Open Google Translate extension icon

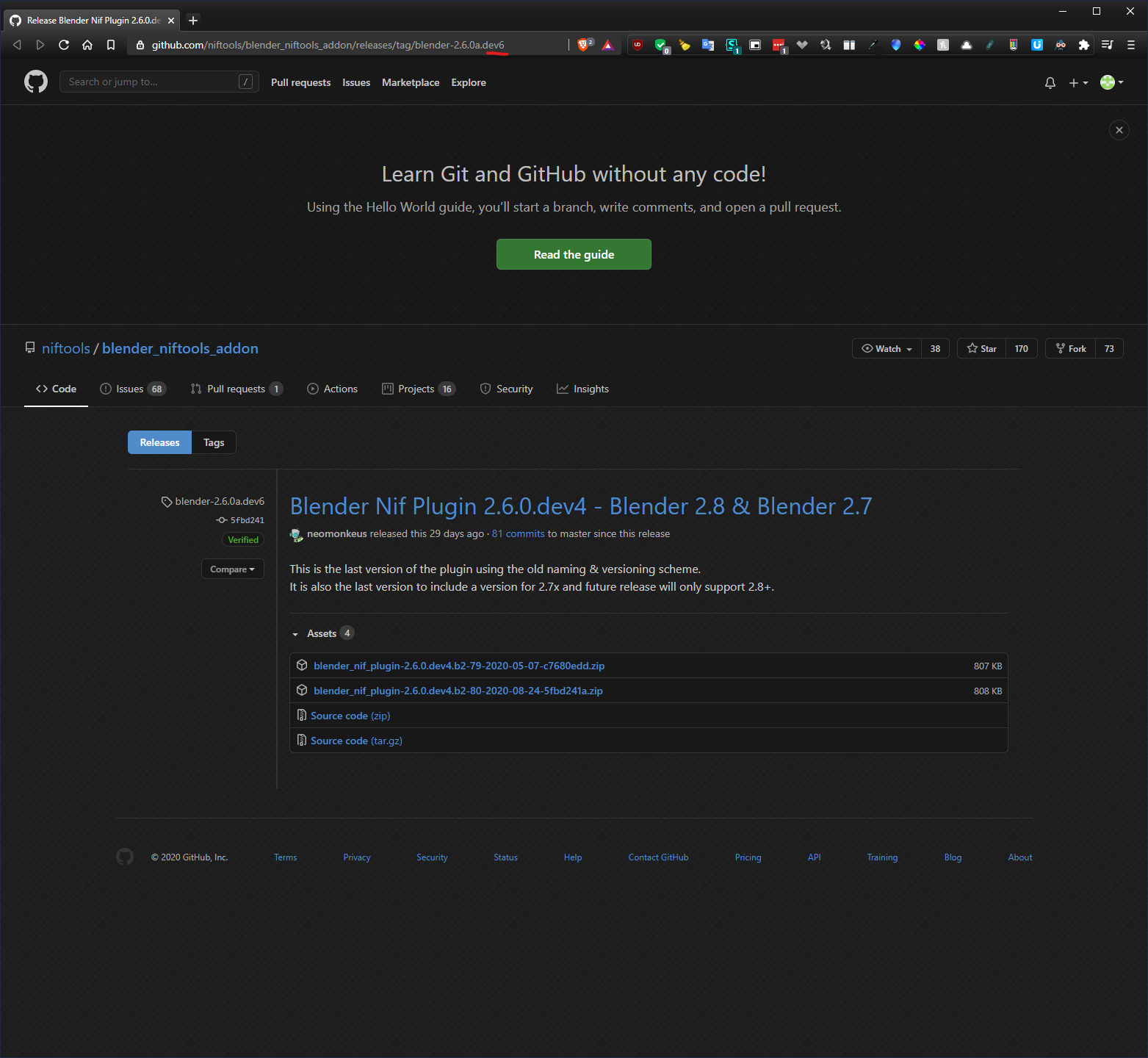[x=708, y=45]
